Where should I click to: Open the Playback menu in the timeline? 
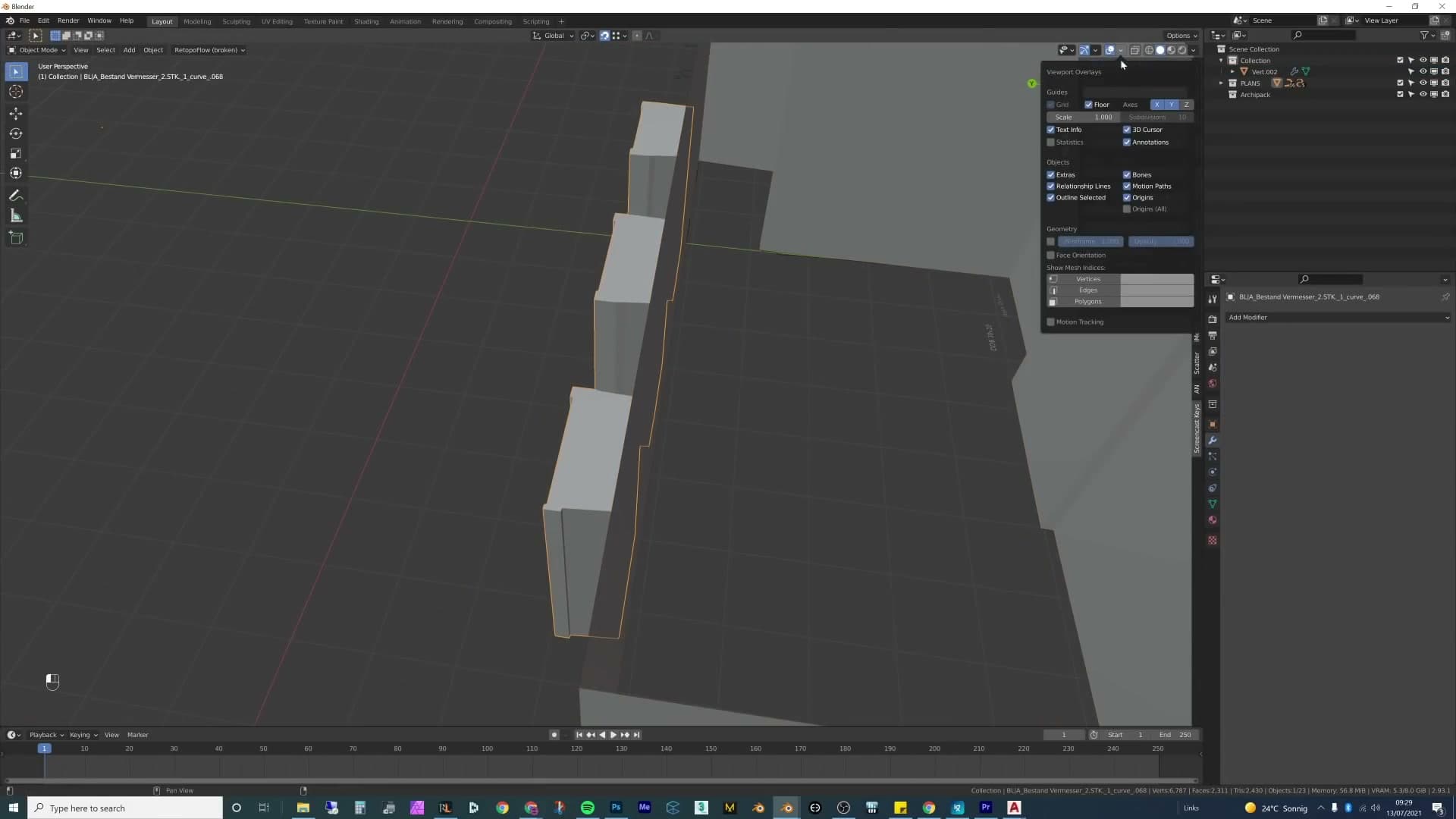(x=46, y=735)
